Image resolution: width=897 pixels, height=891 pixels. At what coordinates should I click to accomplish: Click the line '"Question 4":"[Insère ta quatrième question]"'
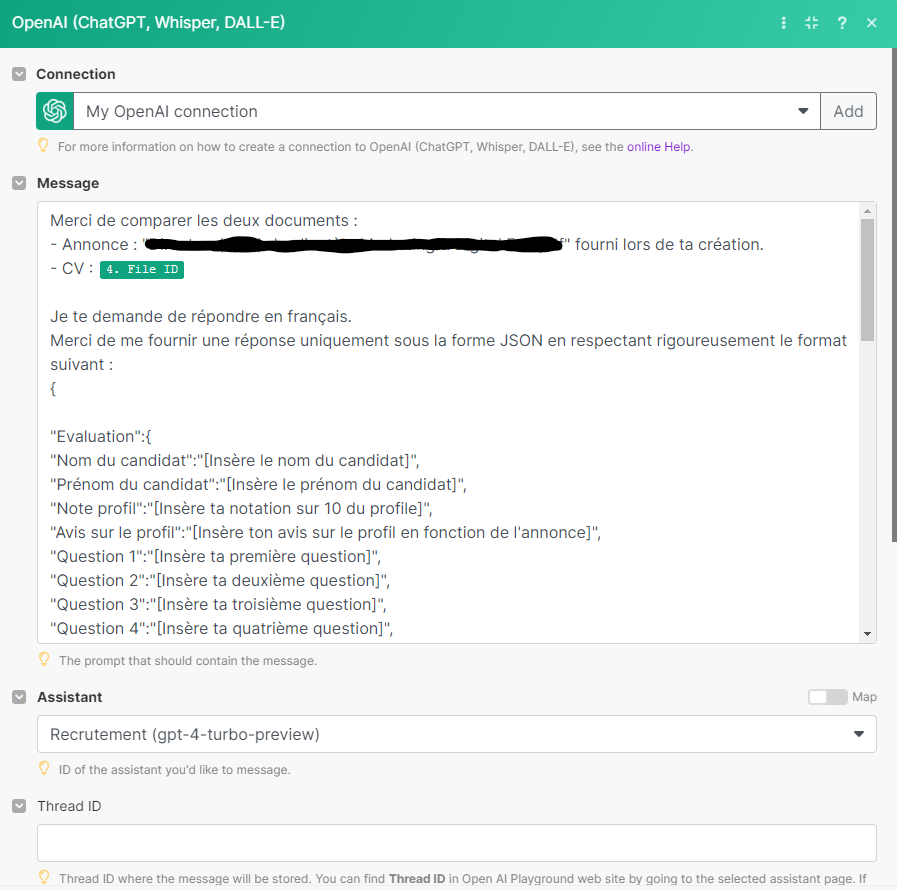pos(222,629)
